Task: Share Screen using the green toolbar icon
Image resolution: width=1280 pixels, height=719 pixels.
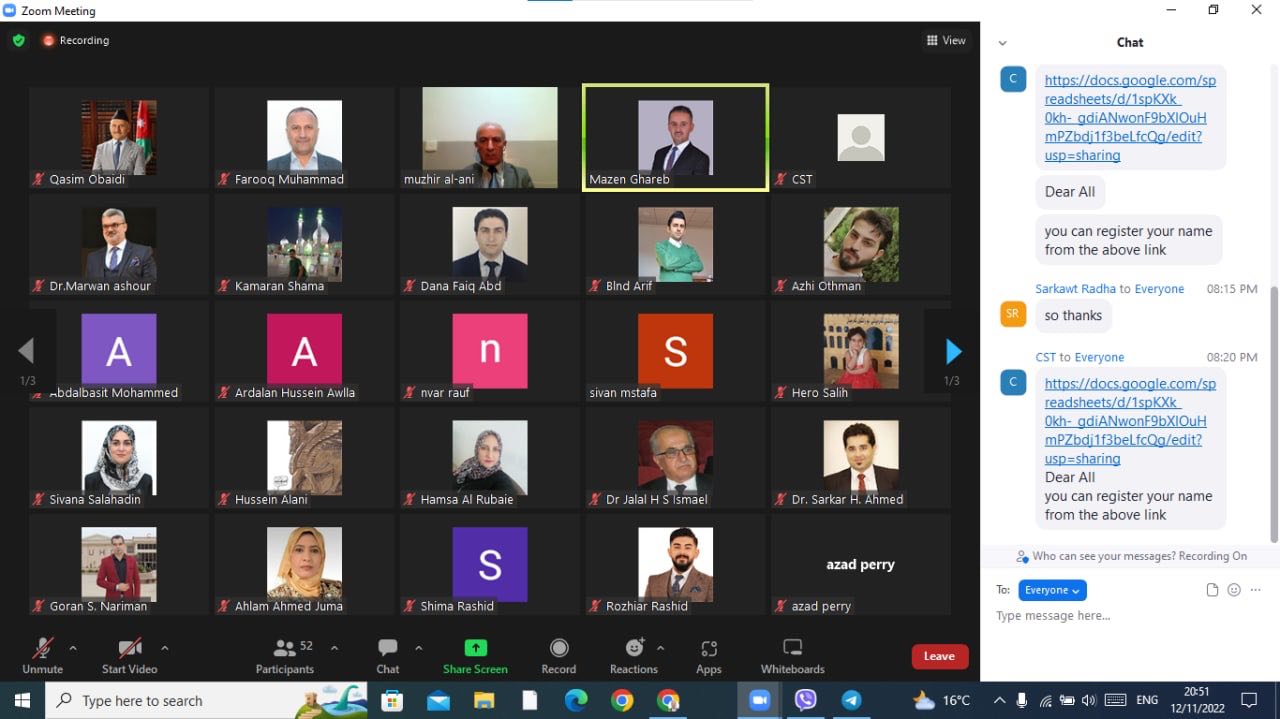Action: [x=476, y=656]
